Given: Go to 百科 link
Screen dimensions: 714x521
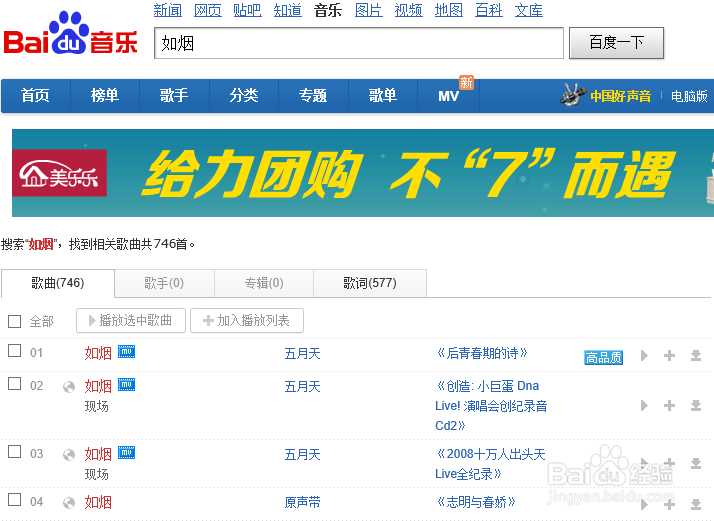Looking at the screenshot, I should [489, 10].
